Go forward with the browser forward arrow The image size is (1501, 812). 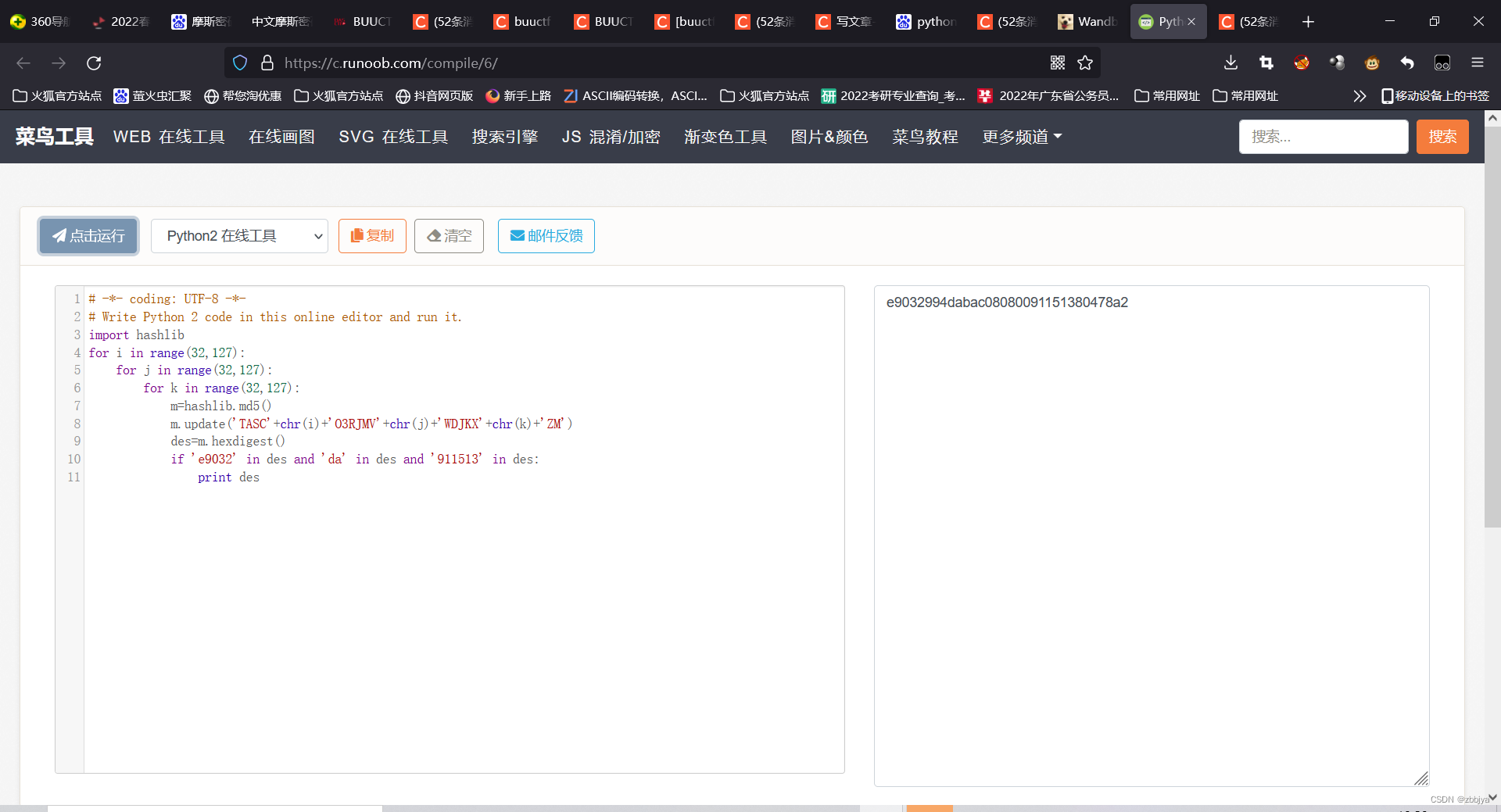tap(59, 63)
